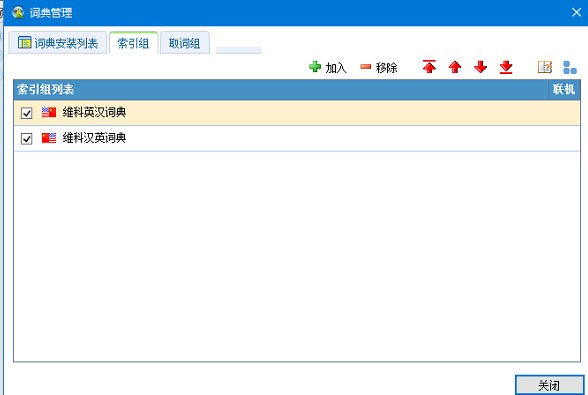588x395 pixels.
Task: Move dictionary to top with arrow
Action: [429, 66]
